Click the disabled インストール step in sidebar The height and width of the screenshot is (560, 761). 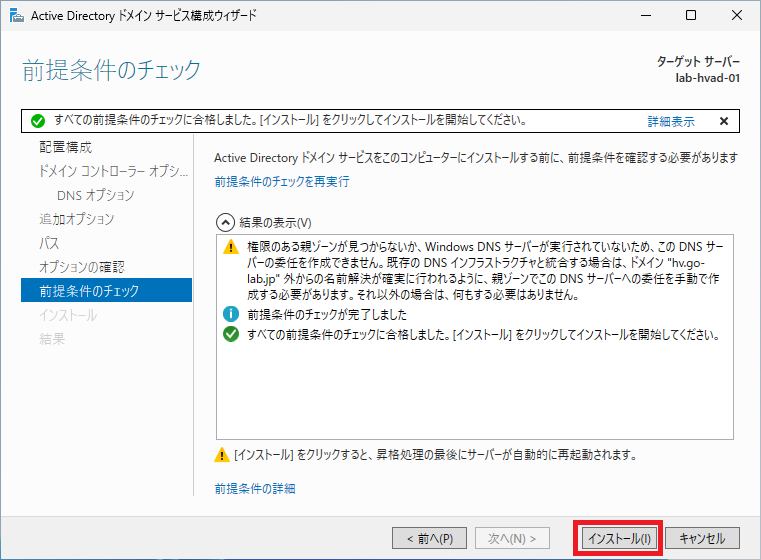pos(68,315)
